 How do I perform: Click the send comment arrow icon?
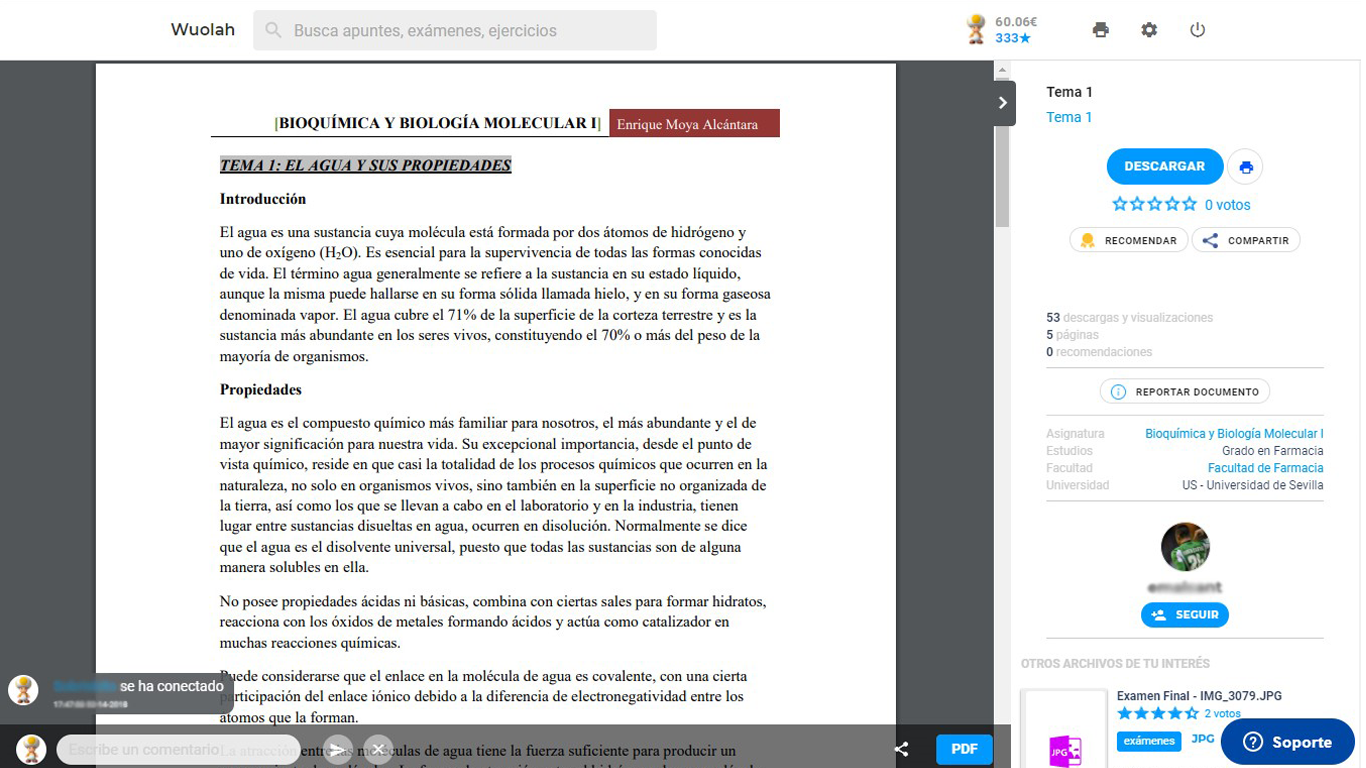(340, 749)
